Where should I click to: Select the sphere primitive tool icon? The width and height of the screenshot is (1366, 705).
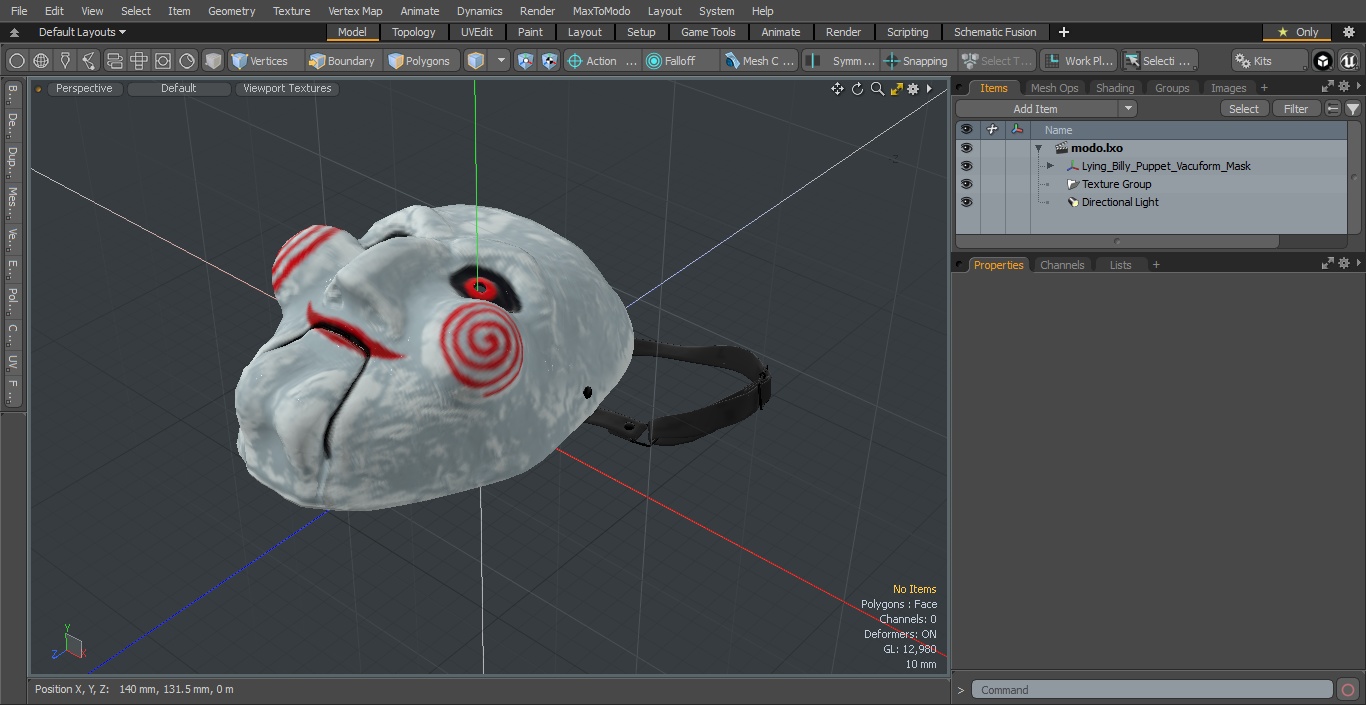(x=17, y=61)
